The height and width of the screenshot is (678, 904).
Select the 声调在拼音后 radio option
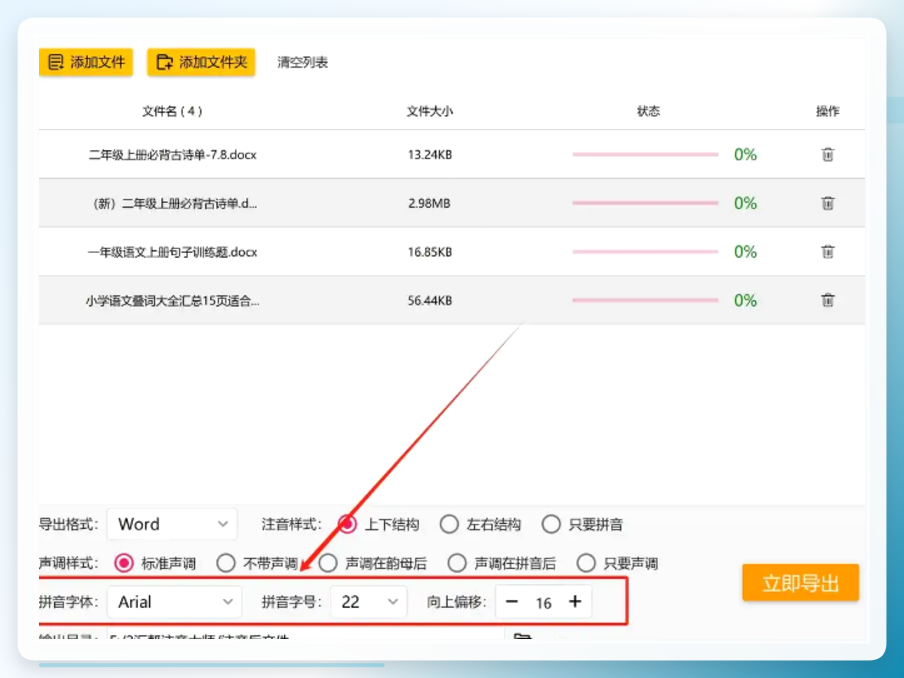(x=457, y=563)
